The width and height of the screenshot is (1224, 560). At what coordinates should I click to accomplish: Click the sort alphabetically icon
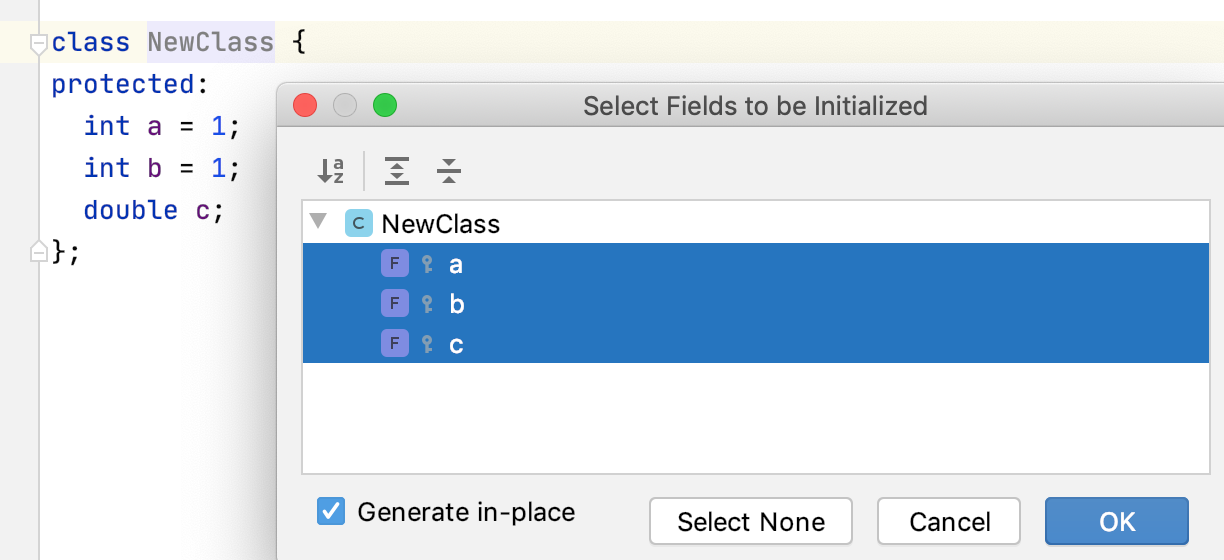331,171
